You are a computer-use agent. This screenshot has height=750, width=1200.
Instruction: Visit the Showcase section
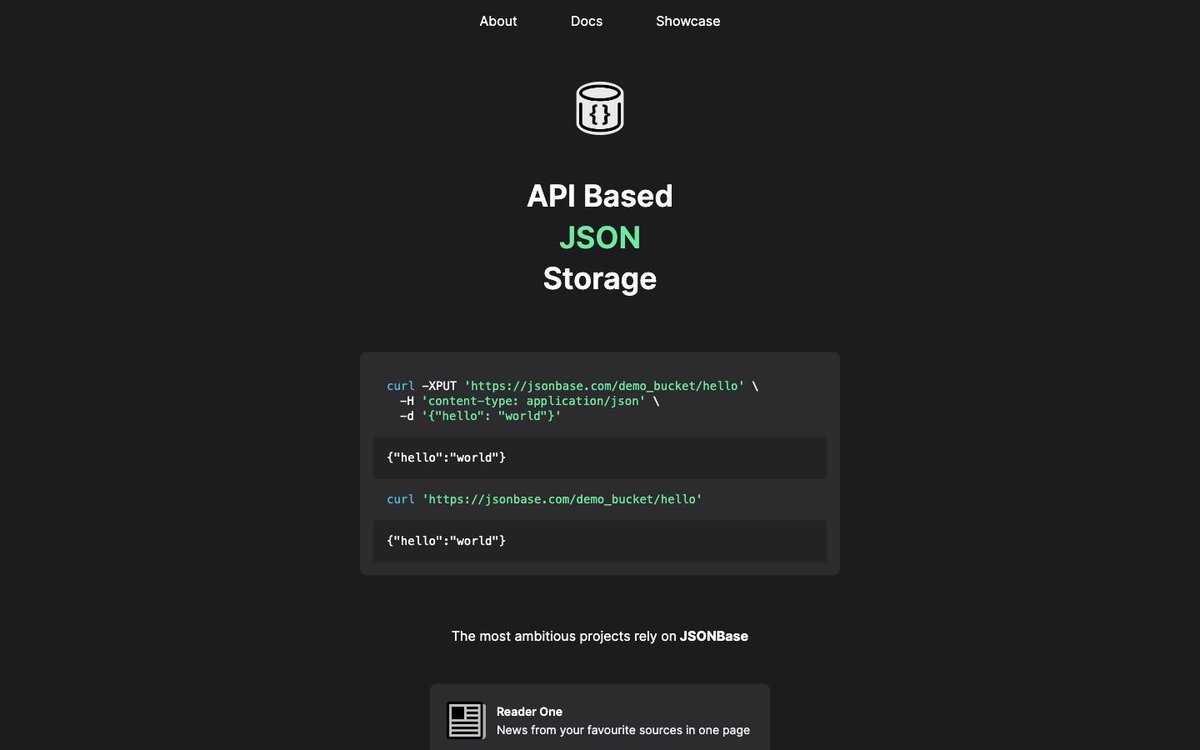coord(687,21)
